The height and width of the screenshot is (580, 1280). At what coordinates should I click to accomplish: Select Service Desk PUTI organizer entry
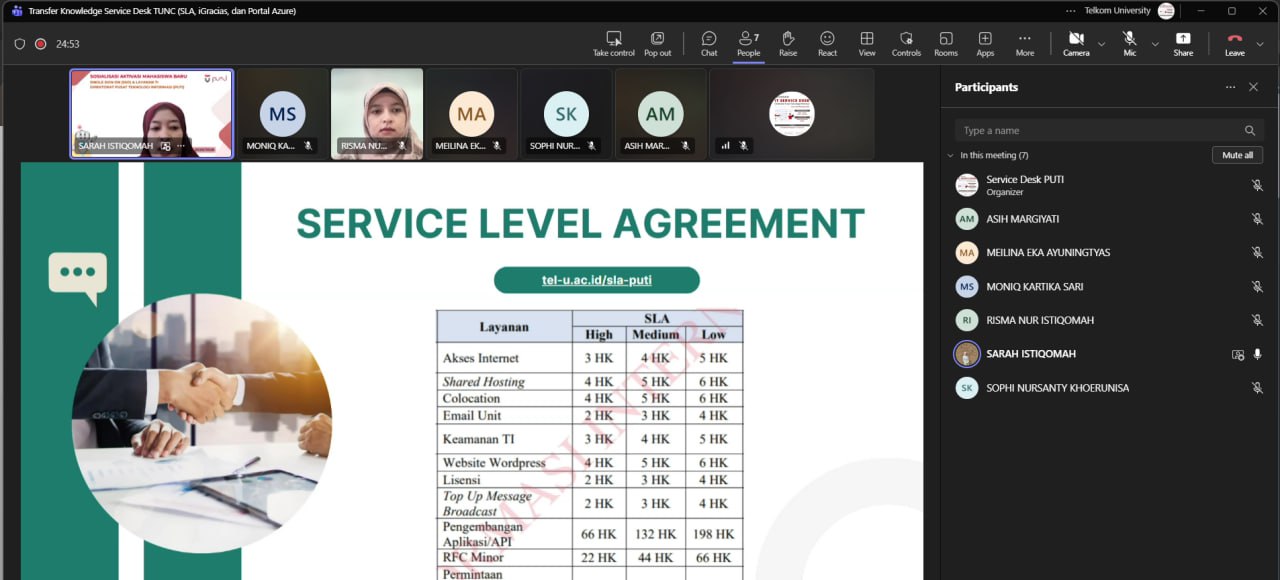tap(1108, 185)
